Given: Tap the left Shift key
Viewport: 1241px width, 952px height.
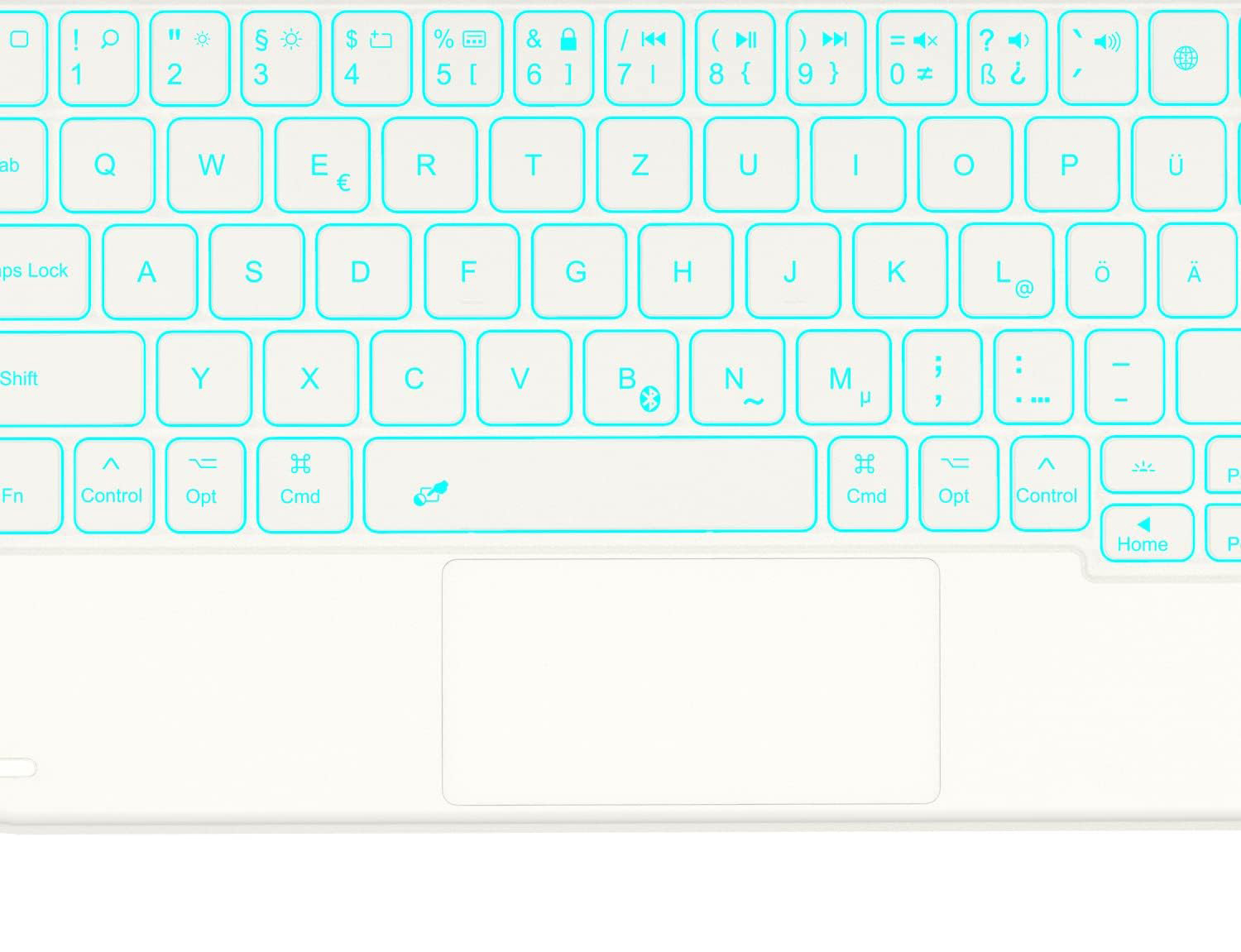Looking at the screenshot, I should coord(69,378).
